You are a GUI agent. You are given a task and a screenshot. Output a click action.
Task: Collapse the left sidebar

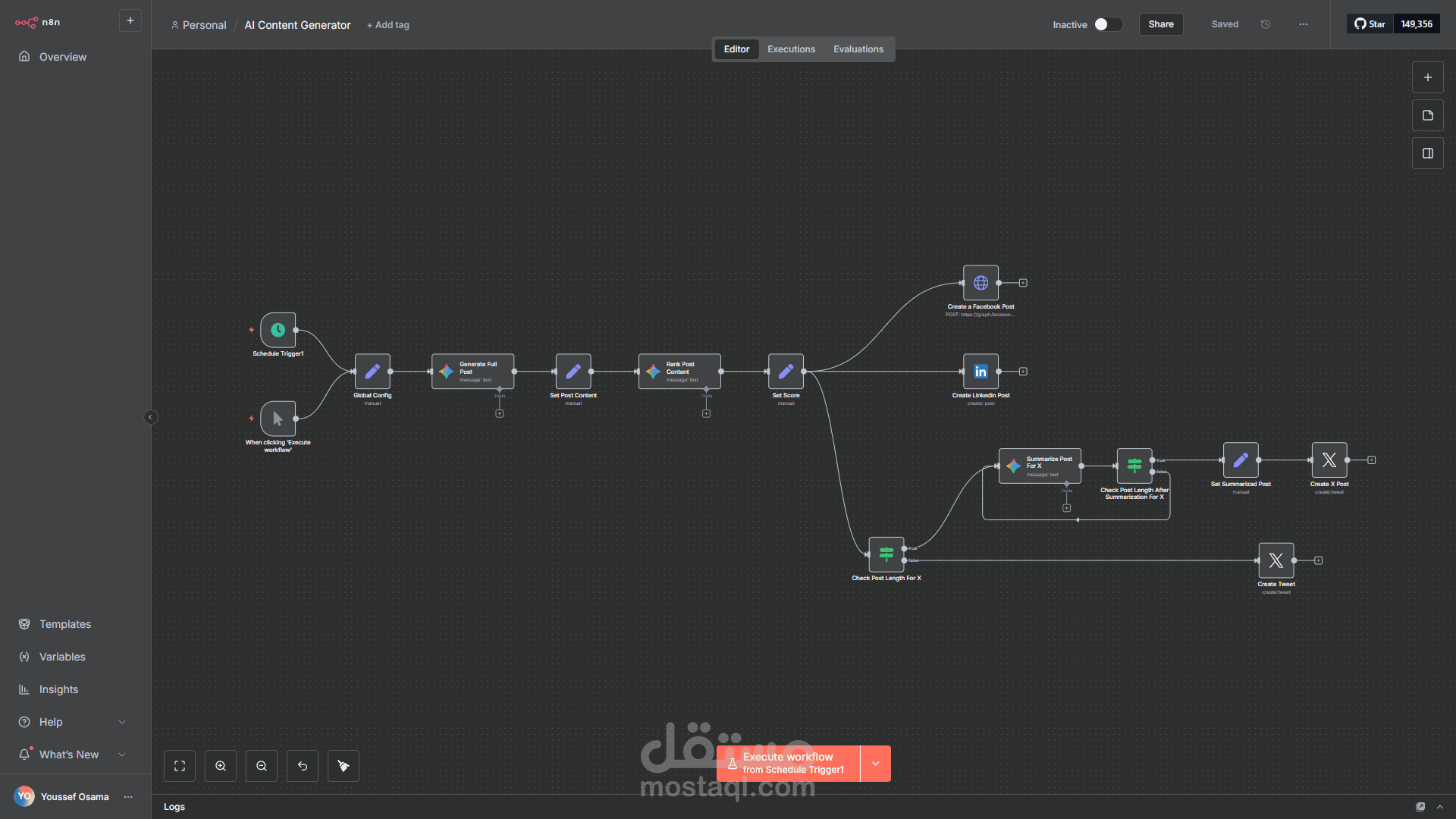tap(150, 417)
